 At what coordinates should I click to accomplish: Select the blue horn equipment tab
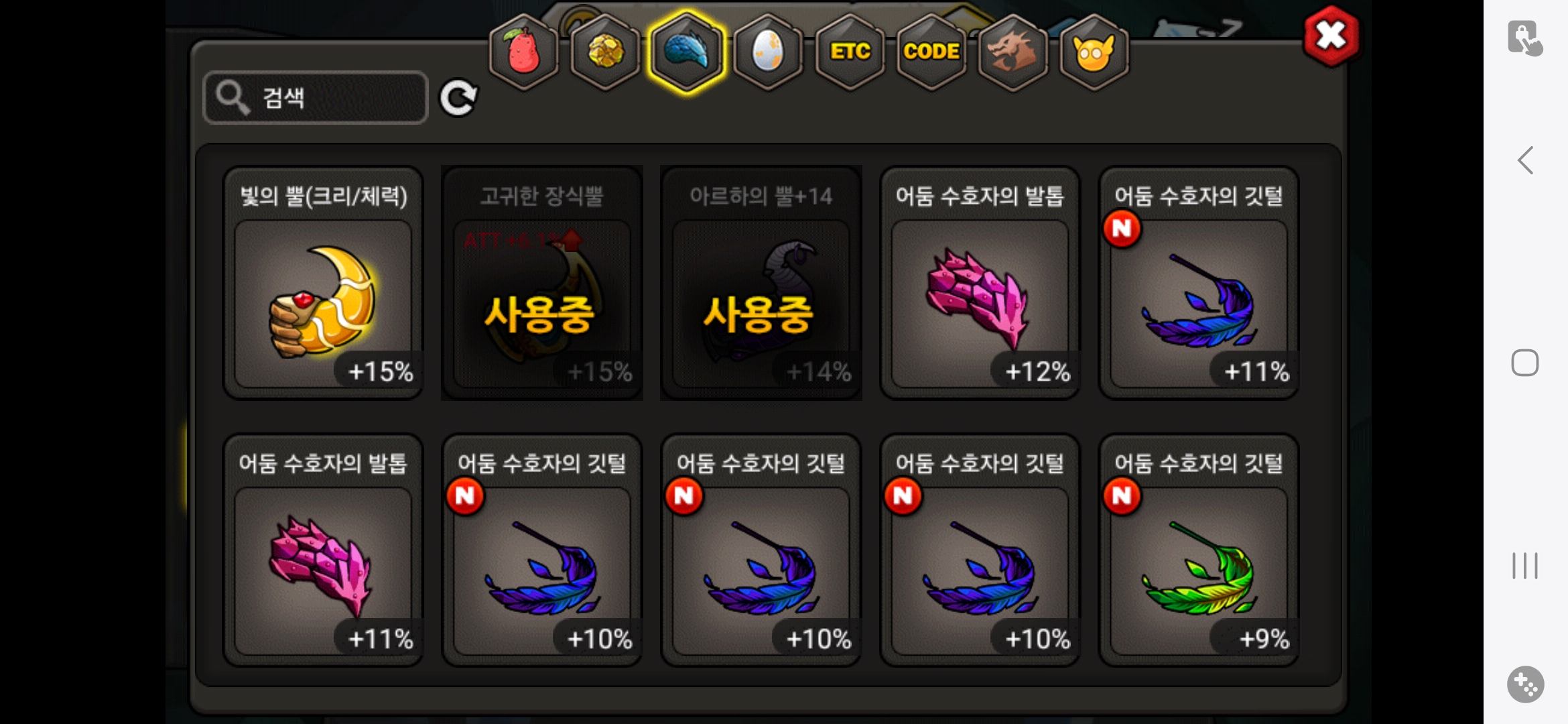688,52
